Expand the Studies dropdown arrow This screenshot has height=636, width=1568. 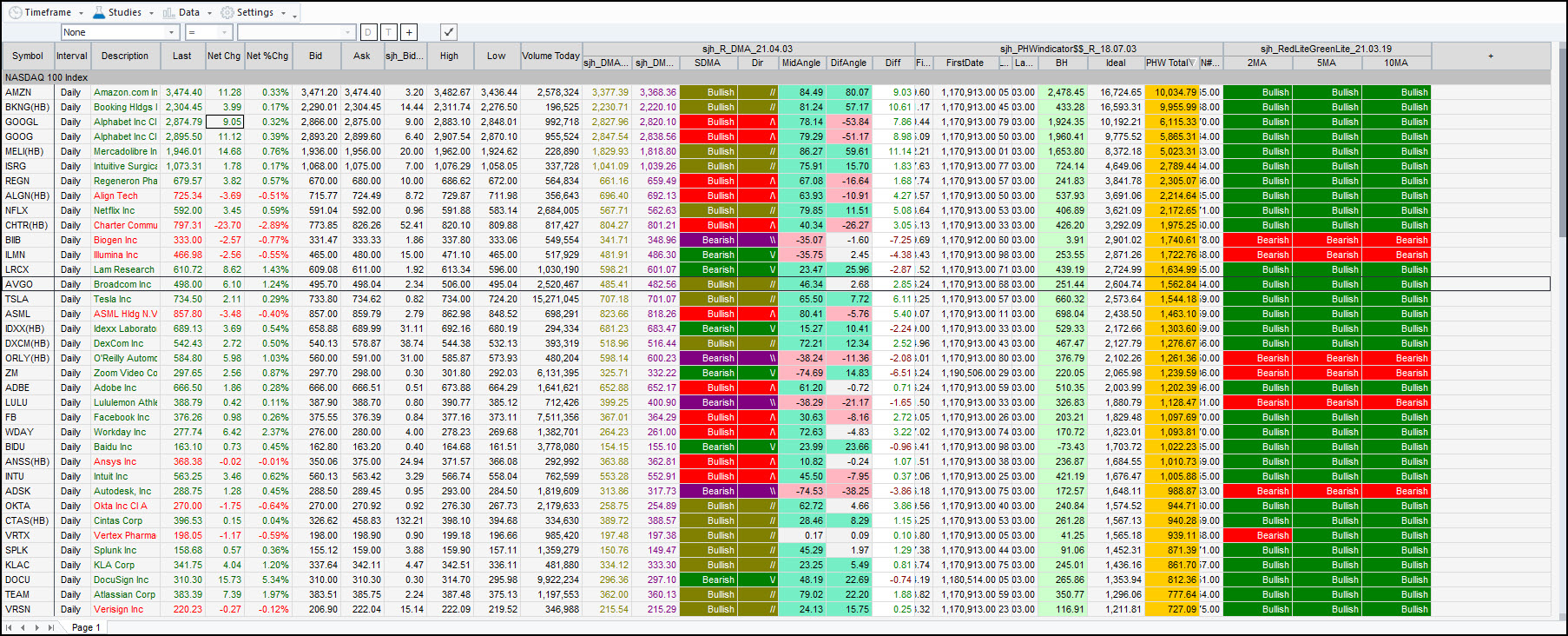[x=151, y=13]
